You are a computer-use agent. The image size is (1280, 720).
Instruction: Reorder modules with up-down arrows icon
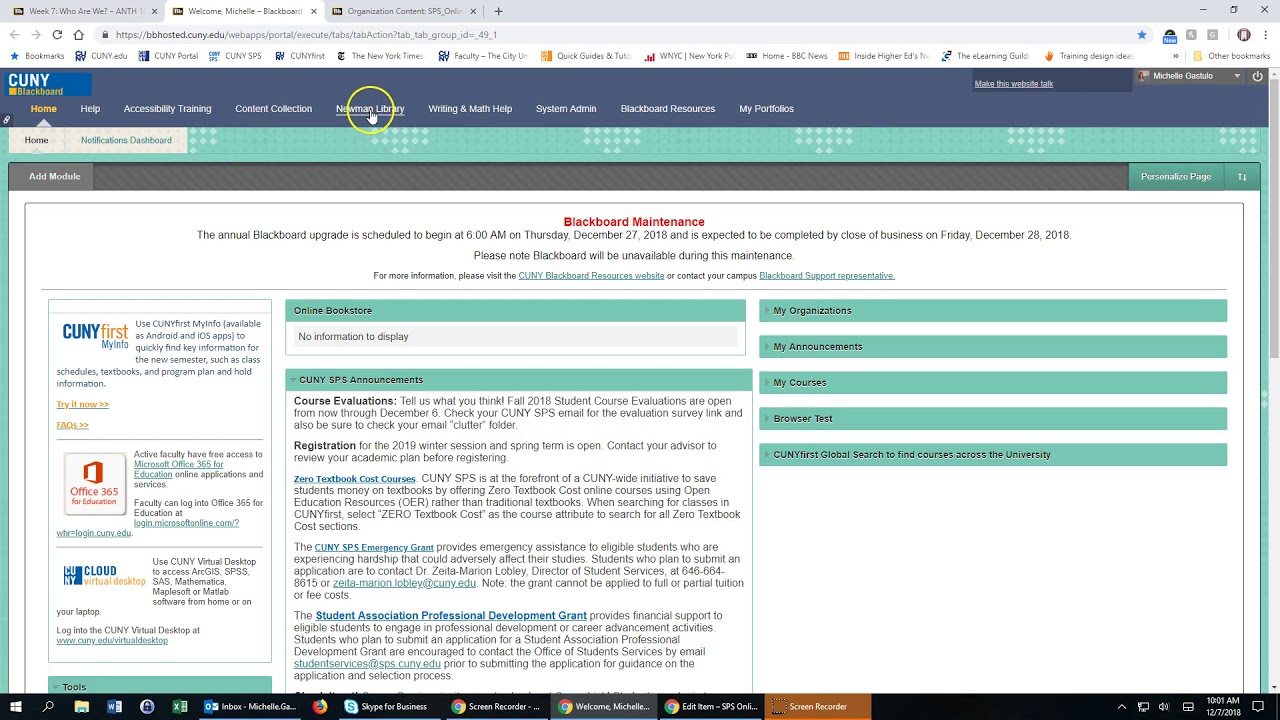(x=1242, y=177)
